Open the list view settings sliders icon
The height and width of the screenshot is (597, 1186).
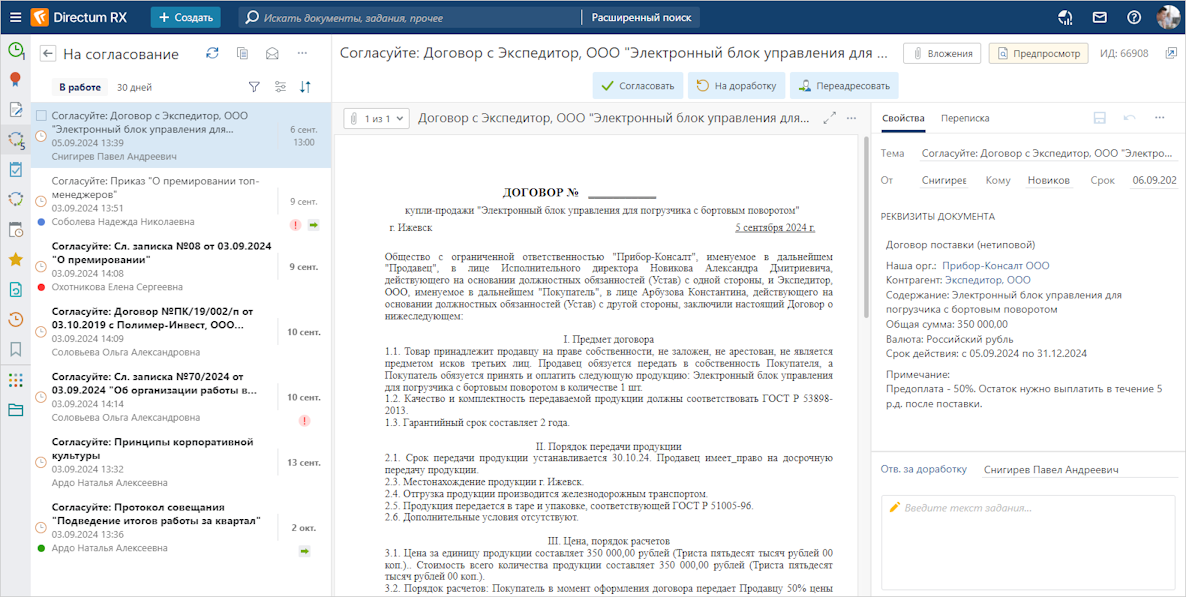click(280, 87)
